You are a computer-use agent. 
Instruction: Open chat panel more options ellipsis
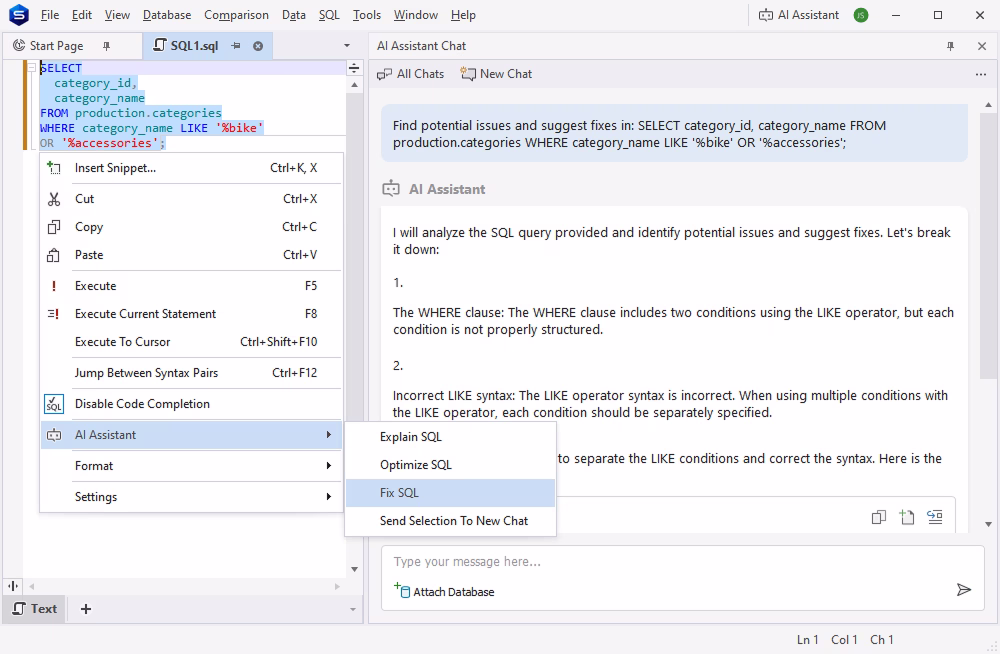pos(981,75)
